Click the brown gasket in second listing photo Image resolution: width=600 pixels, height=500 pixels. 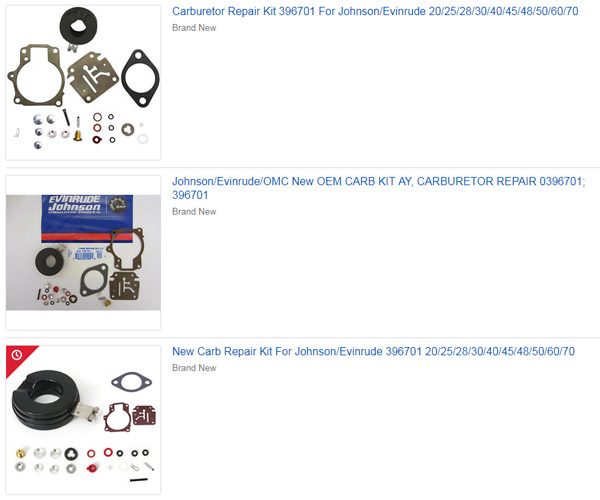126,249
